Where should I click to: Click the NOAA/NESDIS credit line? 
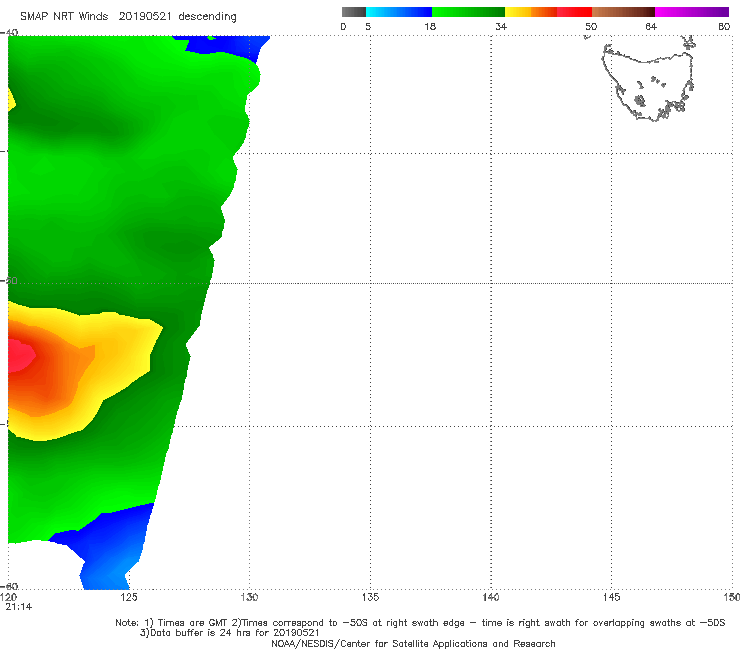pos(413,644)
